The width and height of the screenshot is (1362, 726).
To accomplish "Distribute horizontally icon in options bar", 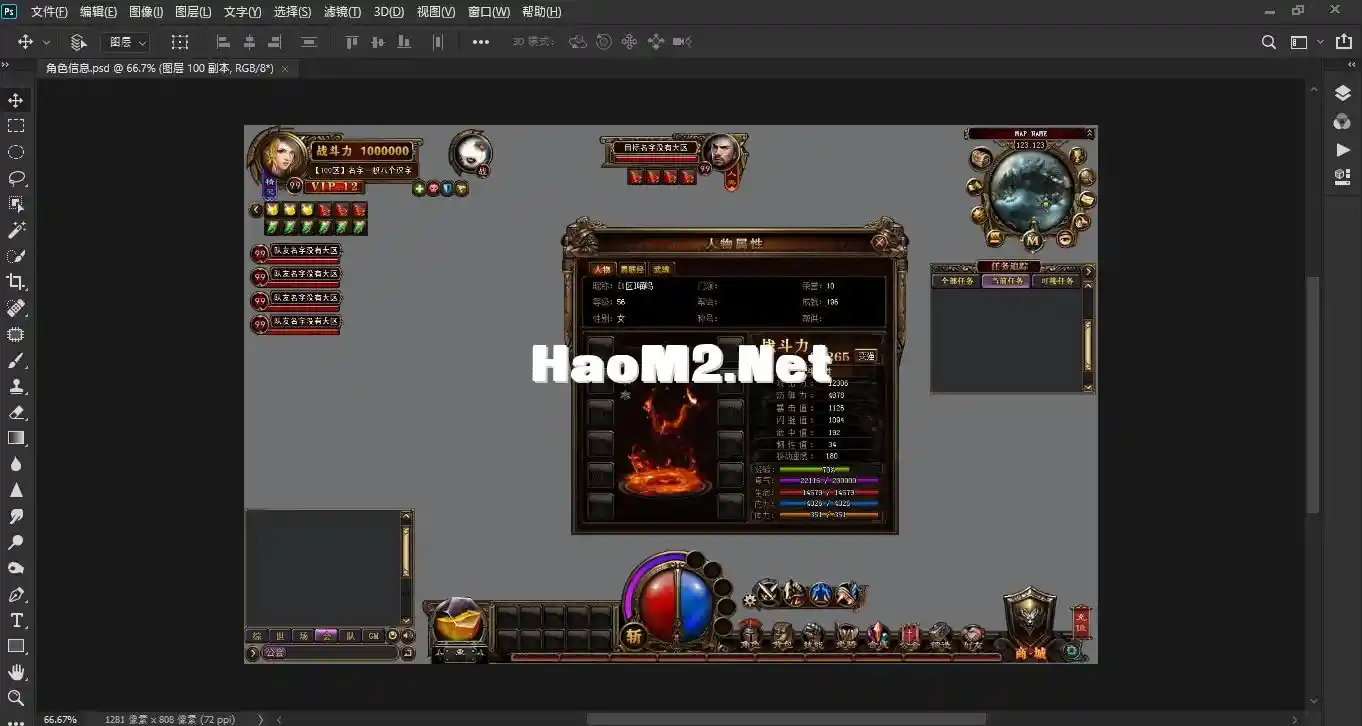I will 437,42.
